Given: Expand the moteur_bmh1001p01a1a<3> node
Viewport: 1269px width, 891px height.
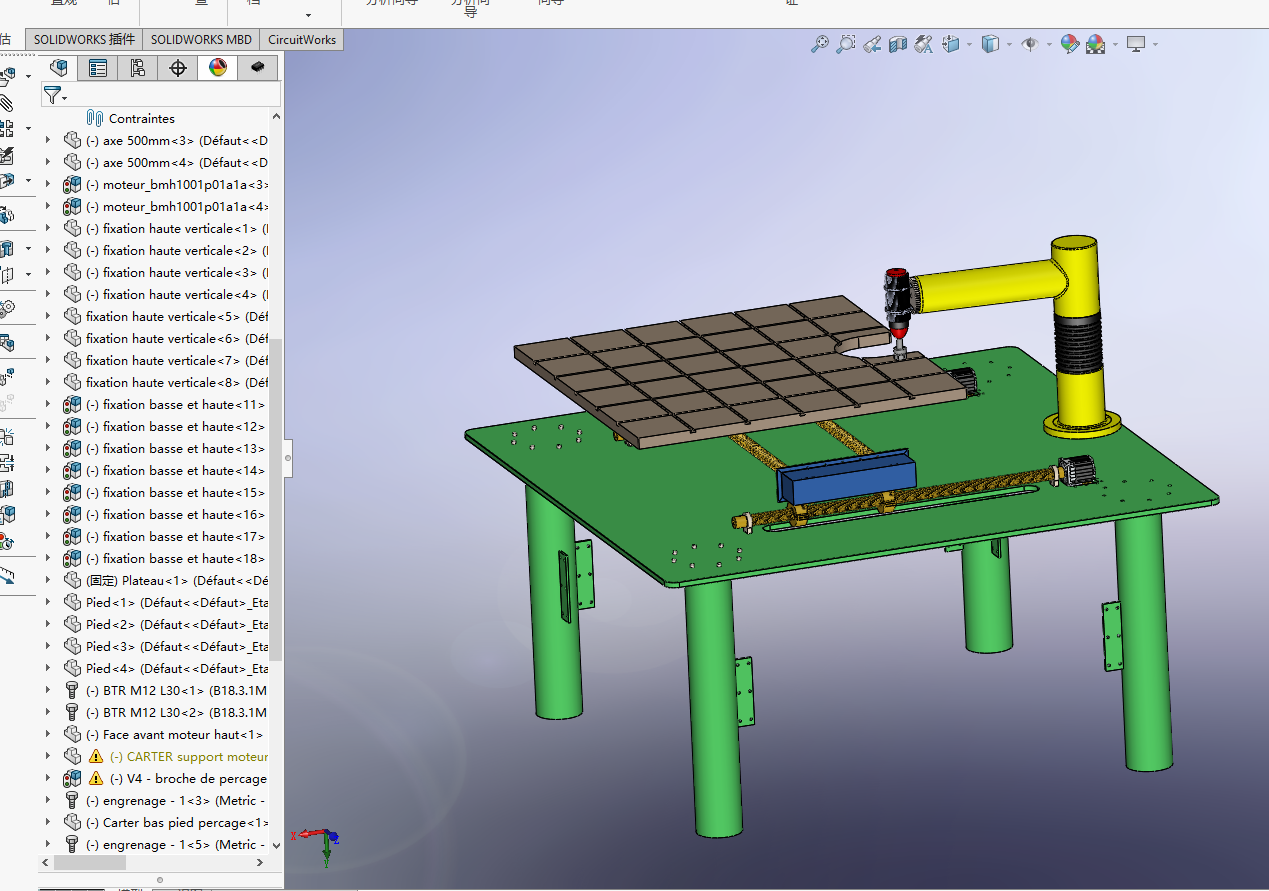Looking at the screenshot, I should (x=47, y=185).
